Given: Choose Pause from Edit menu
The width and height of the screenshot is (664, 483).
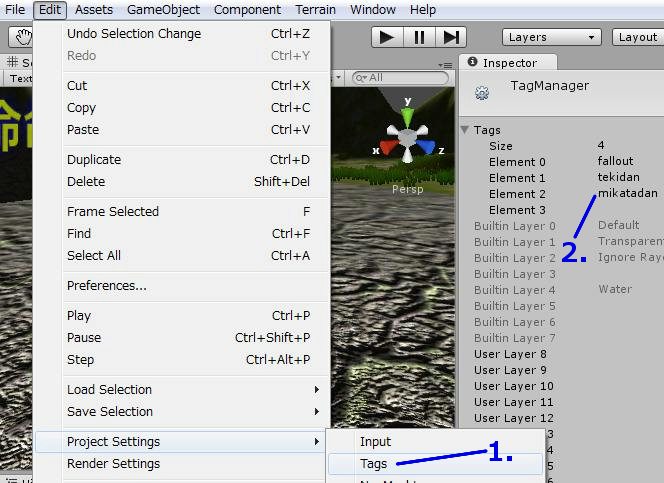Looking at the screenshot, I should [x=183, y=337].
